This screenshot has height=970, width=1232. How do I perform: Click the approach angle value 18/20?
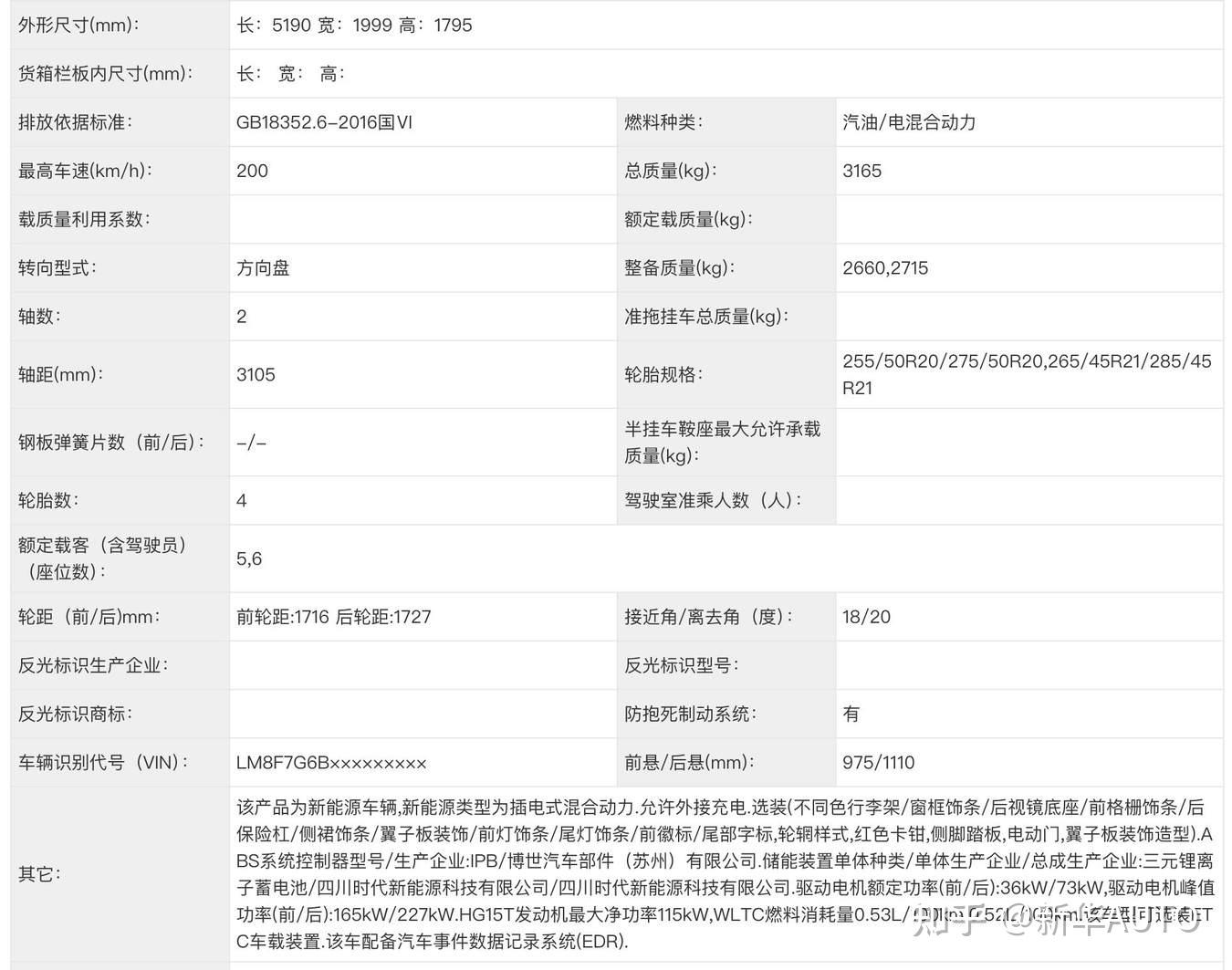(x=865, y=616)
